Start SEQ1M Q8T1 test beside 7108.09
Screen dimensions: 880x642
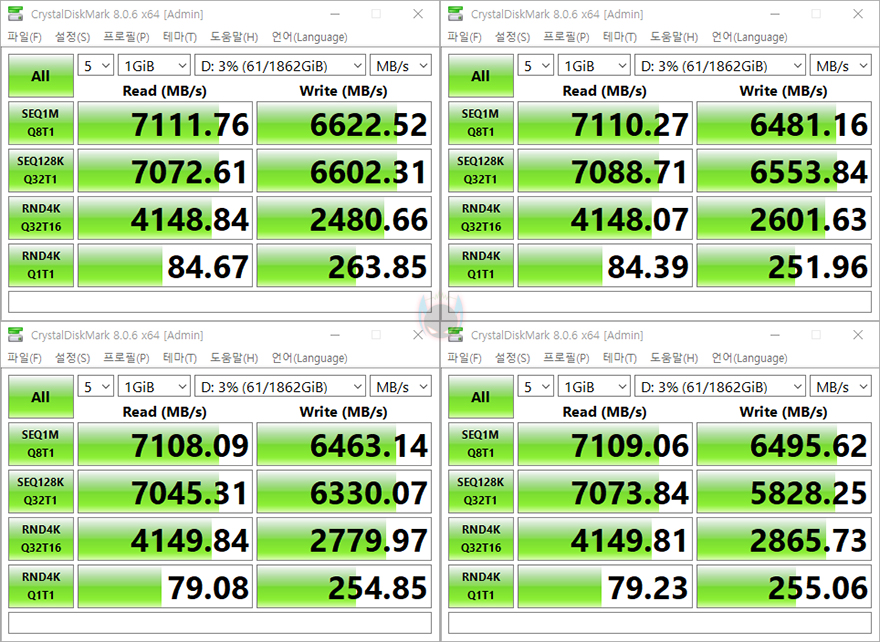click(41, 444)
